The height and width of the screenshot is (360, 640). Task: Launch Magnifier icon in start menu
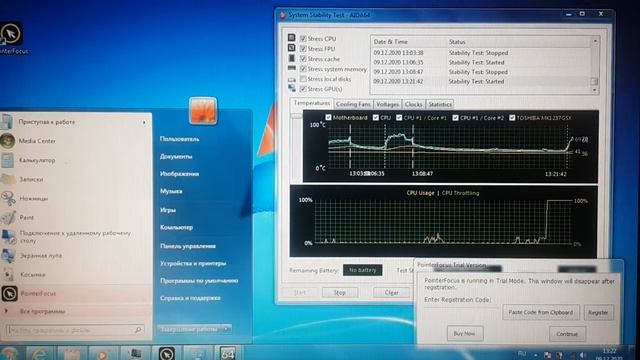(8, 256)
